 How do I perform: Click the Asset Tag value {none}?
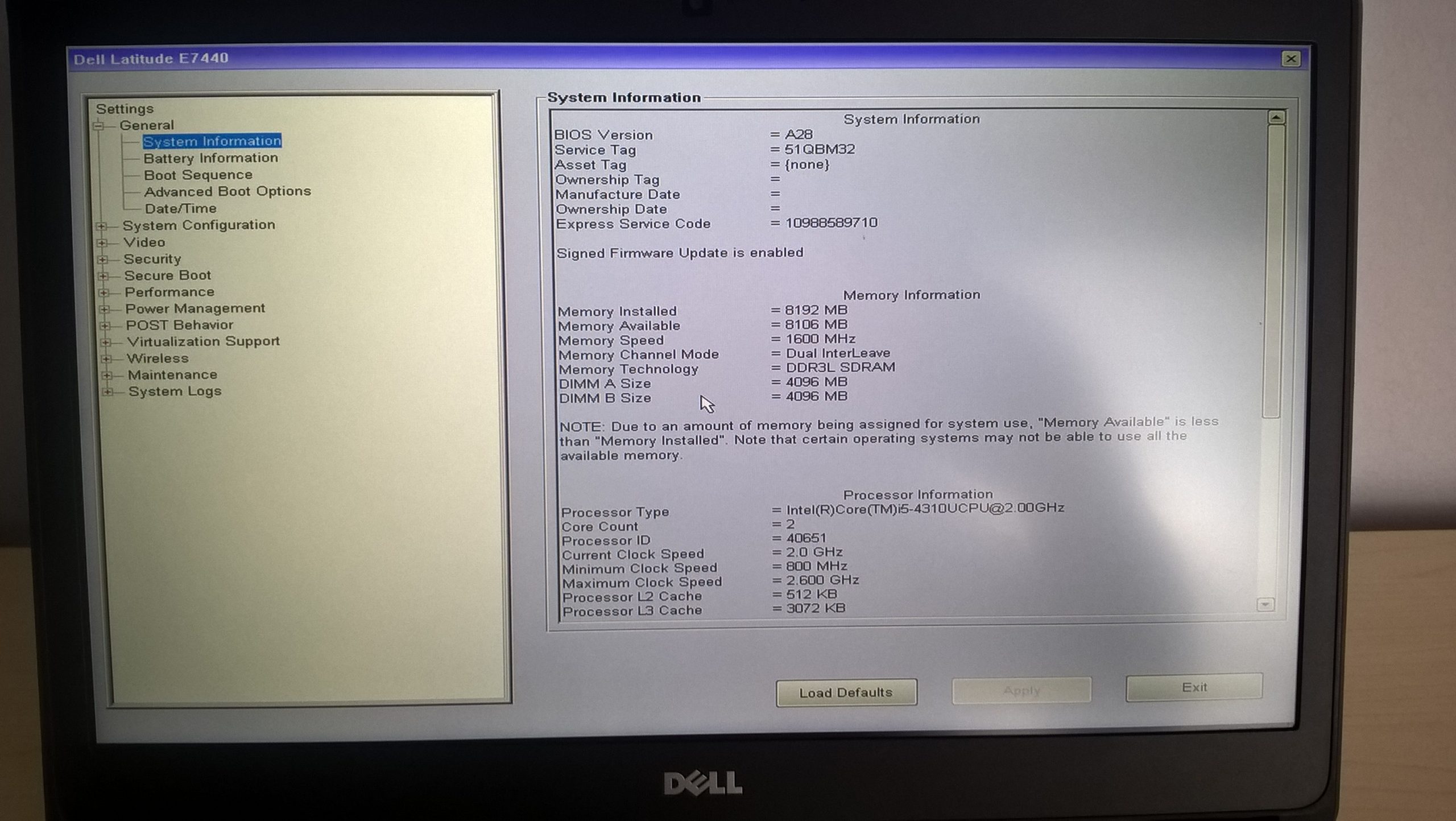[x=807, y=164]
